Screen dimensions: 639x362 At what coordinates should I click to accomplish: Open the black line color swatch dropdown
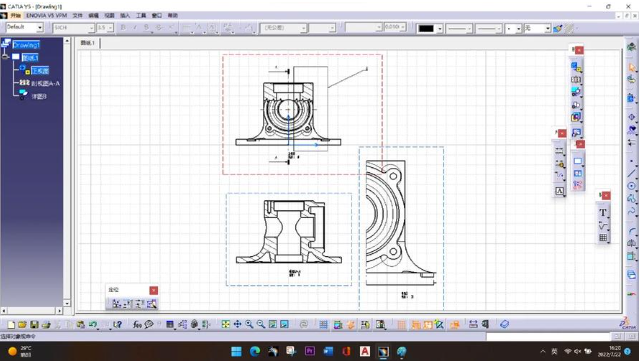(440, 28)
